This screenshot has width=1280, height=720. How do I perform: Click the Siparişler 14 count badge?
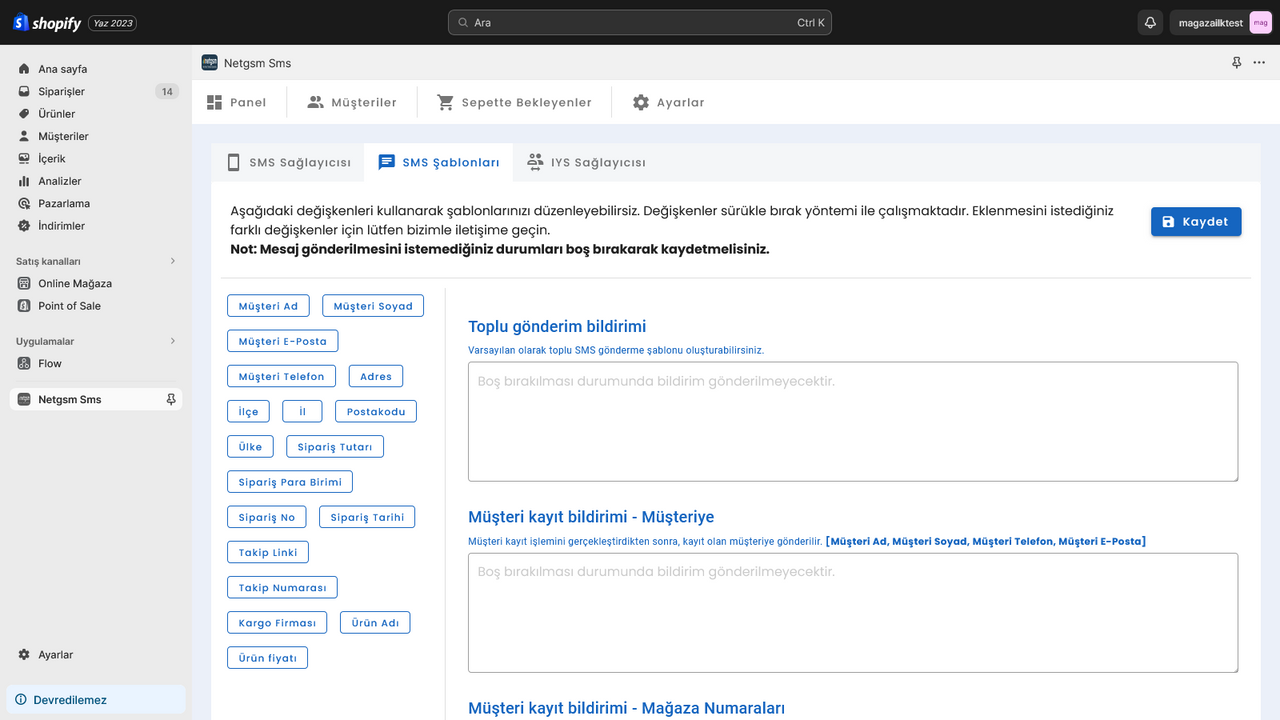pos(167,91)
